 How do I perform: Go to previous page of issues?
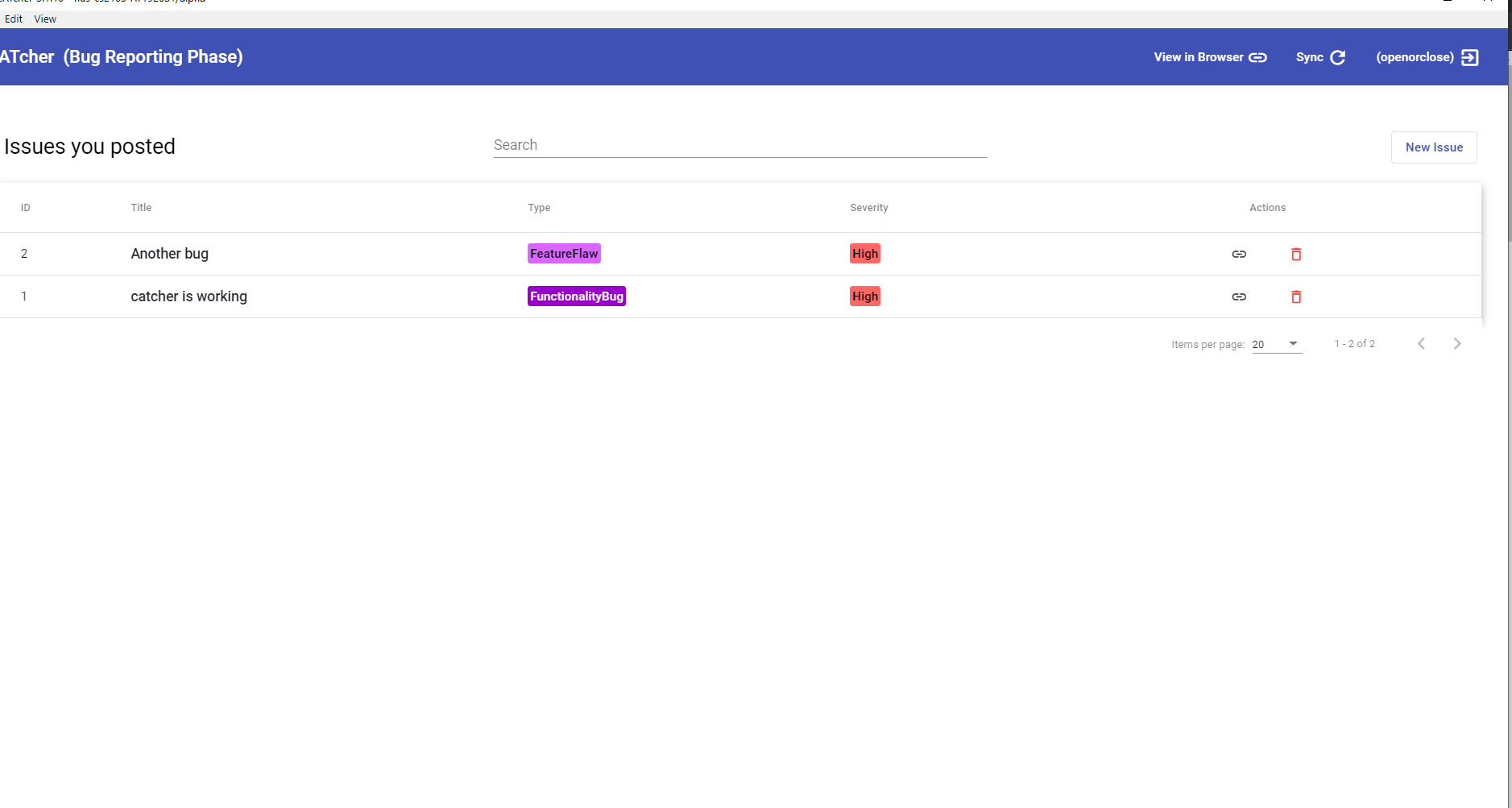[x=1422, y=344]
